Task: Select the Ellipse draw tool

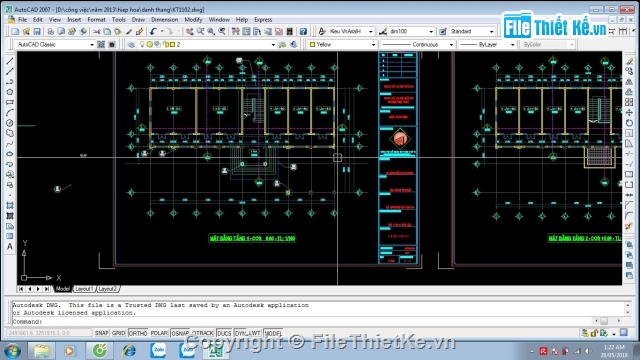Action: pyautogui.click(x=10, y=154)
